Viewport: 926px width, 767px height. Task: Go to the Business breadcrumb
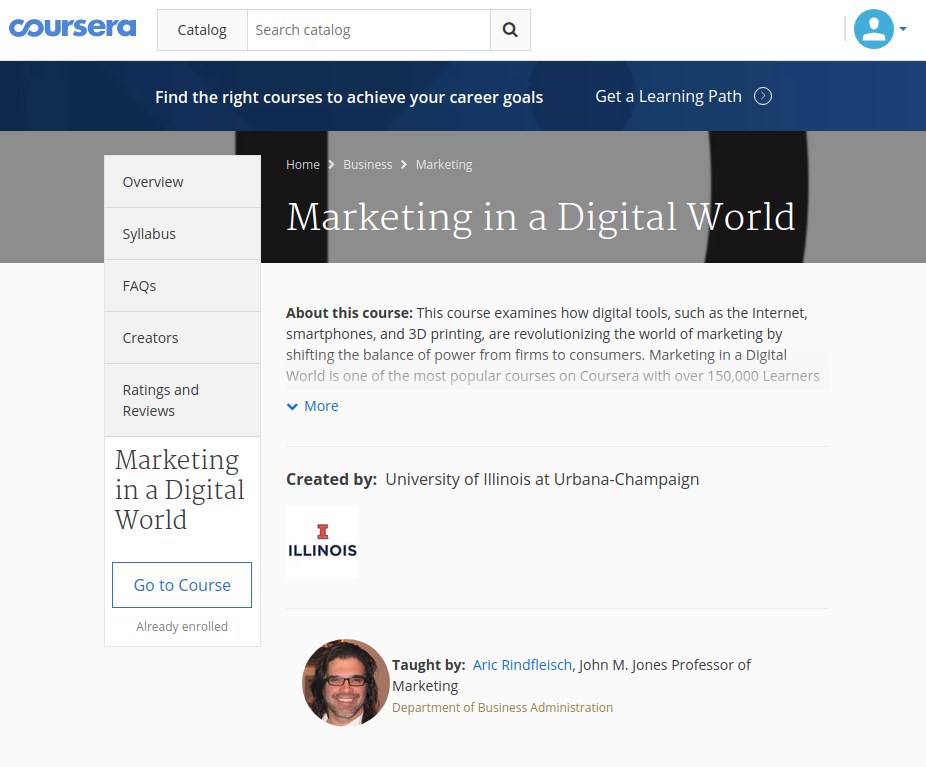coord(367,165)
